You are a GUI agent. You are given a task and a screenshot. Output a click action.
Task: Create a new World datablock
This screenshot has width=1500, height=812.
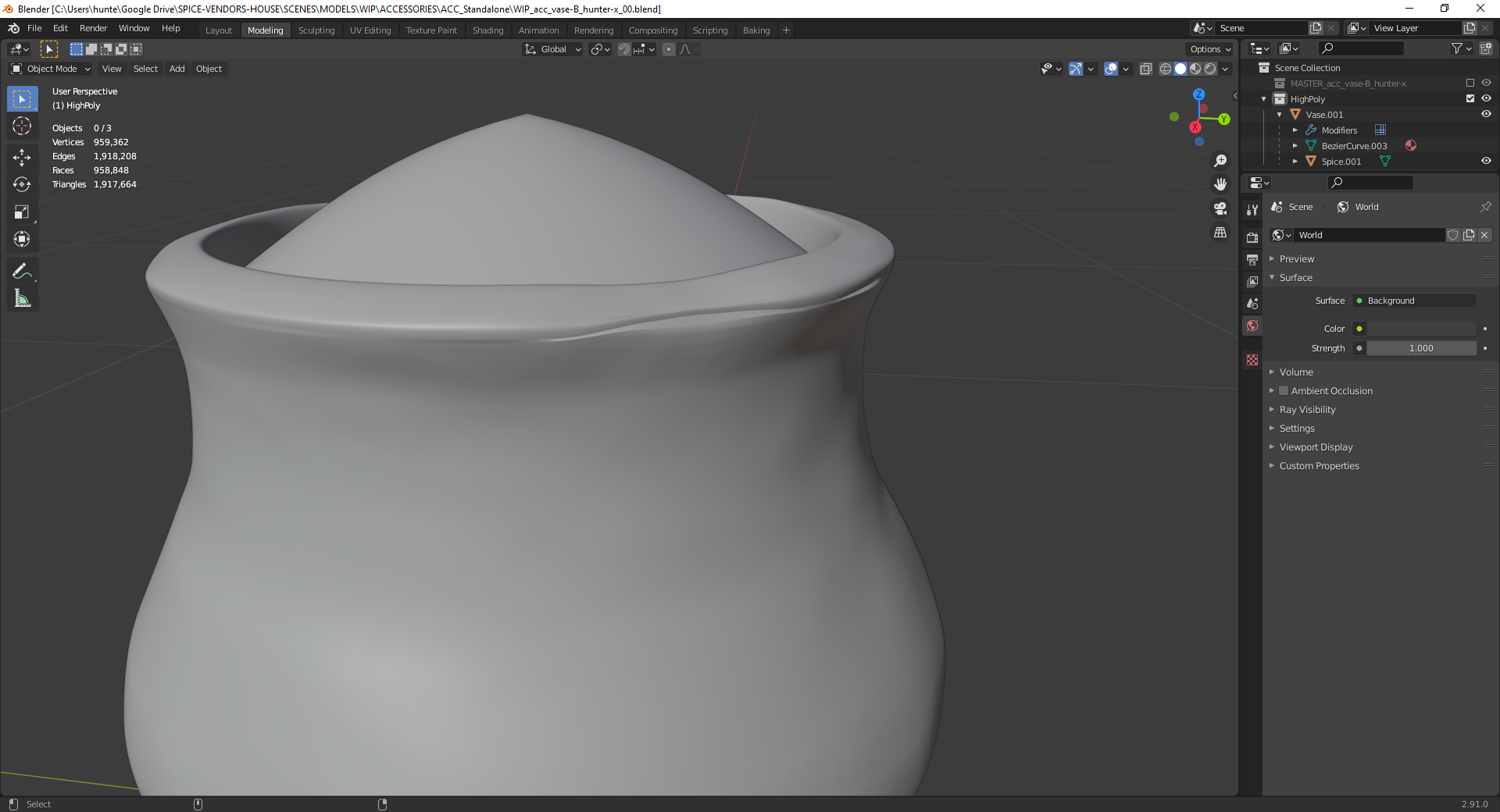(1469, 235)
